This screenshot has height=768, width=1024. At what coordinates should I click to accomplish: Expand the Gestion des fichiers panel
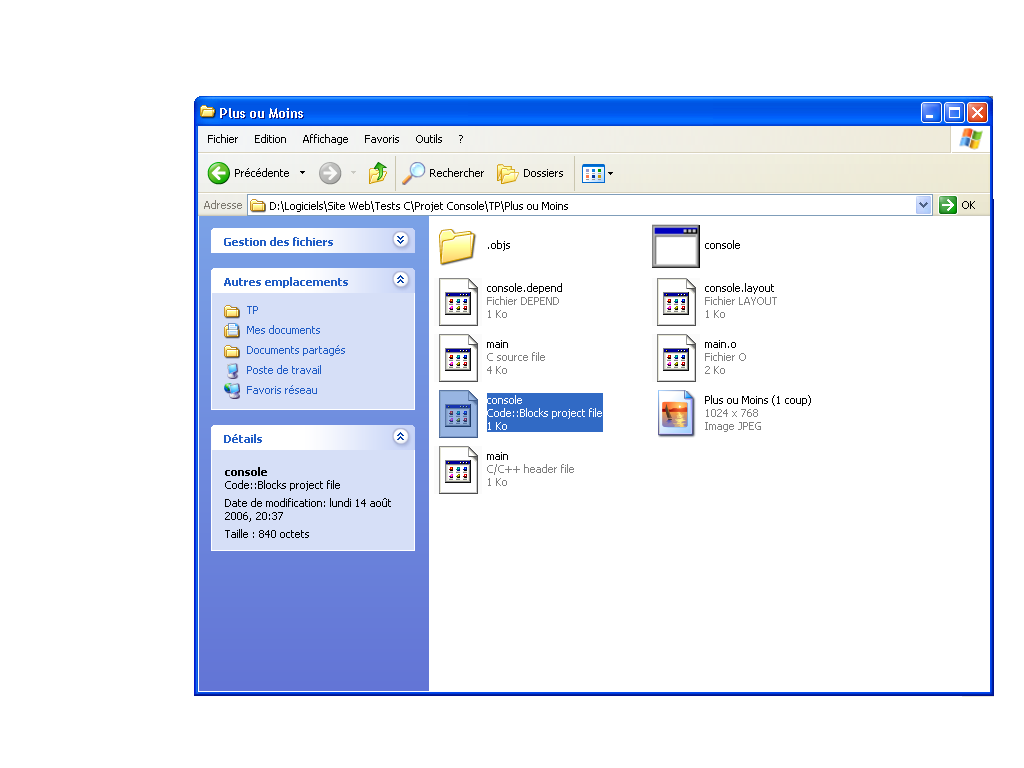coord(400,241)
